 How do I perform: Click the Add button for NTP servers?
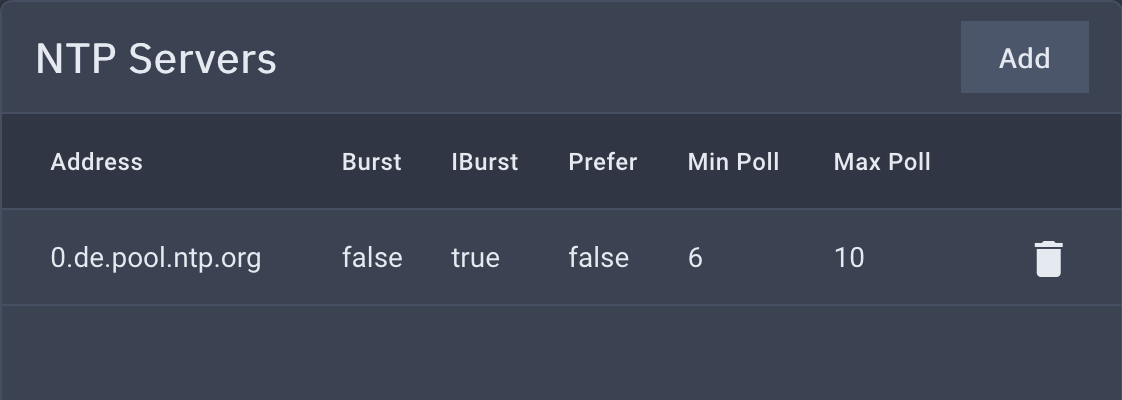pyautogui.click(x=1025, y=57)
